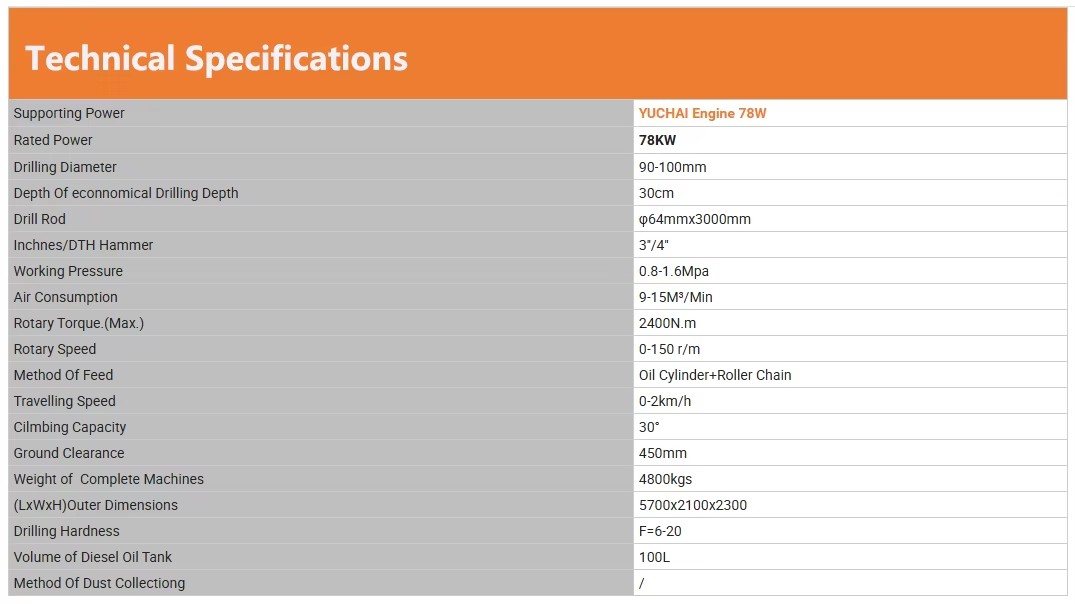1075x604 pixels.
Task: Click the 5700x2100x2300 outer dimensions value
Action: [x=692, y=506]
